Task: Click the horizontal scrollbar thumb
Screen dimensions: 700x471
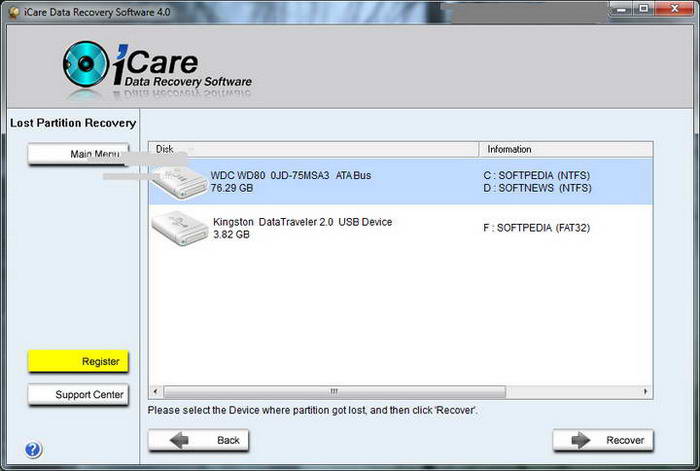Action: [x=334, y=392]
